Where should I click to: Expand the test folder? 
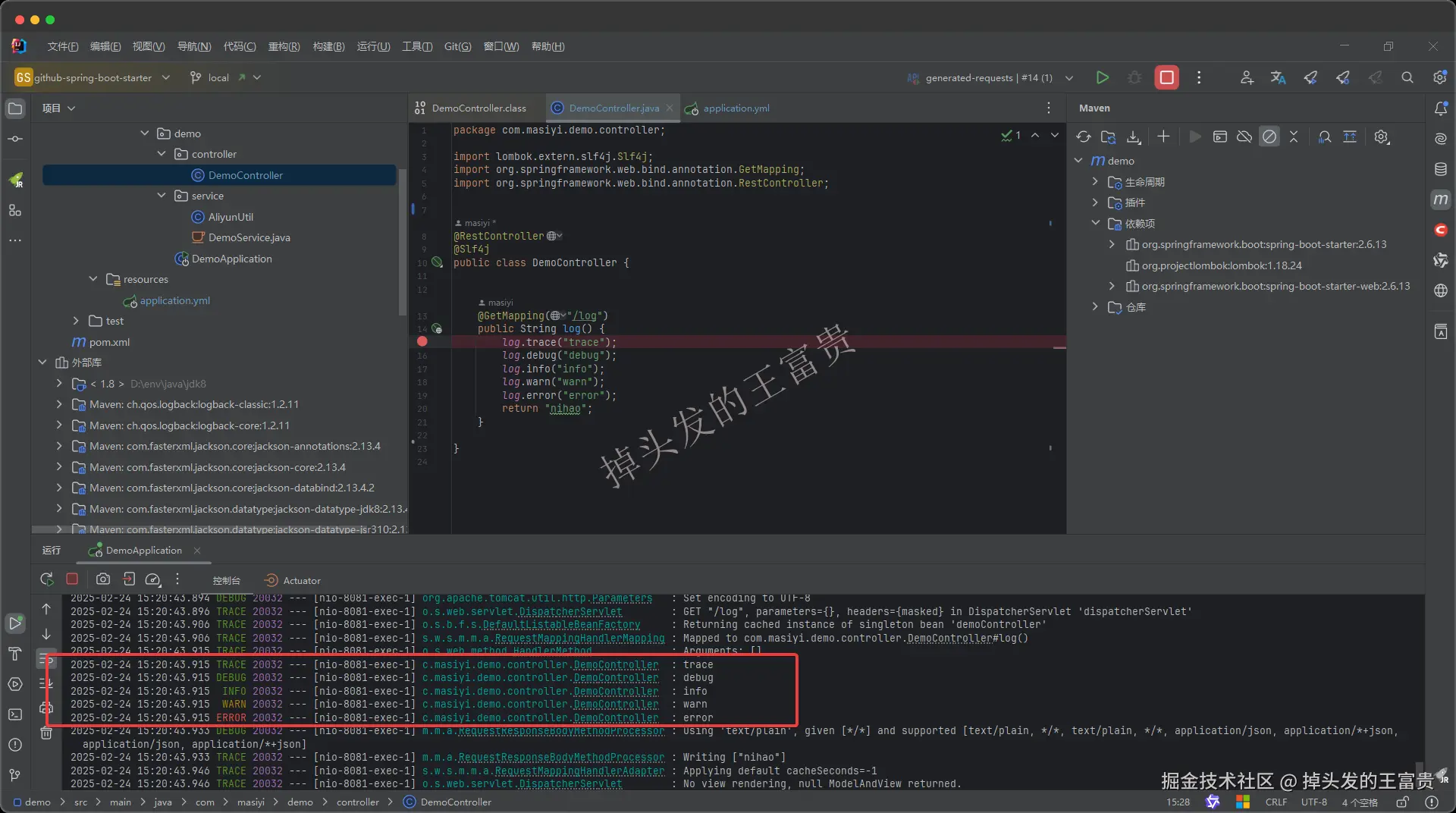pyautogui.click(x=76, y=321)
